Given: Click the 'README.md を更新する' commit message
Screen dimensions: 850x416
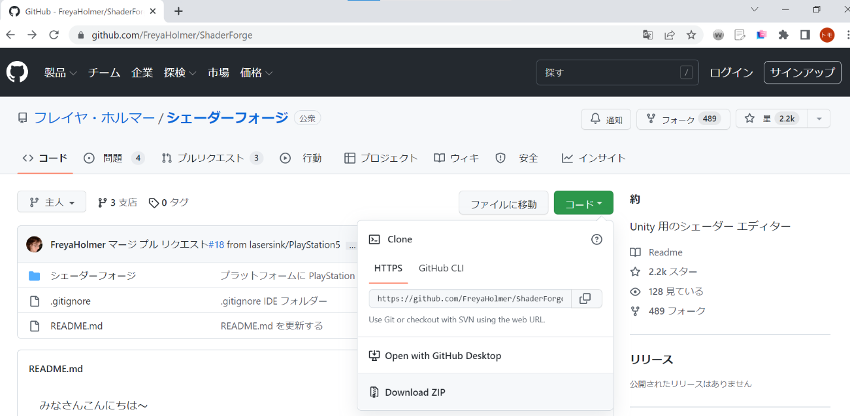Looking at the screenshot, I should [x=272, y=326].
